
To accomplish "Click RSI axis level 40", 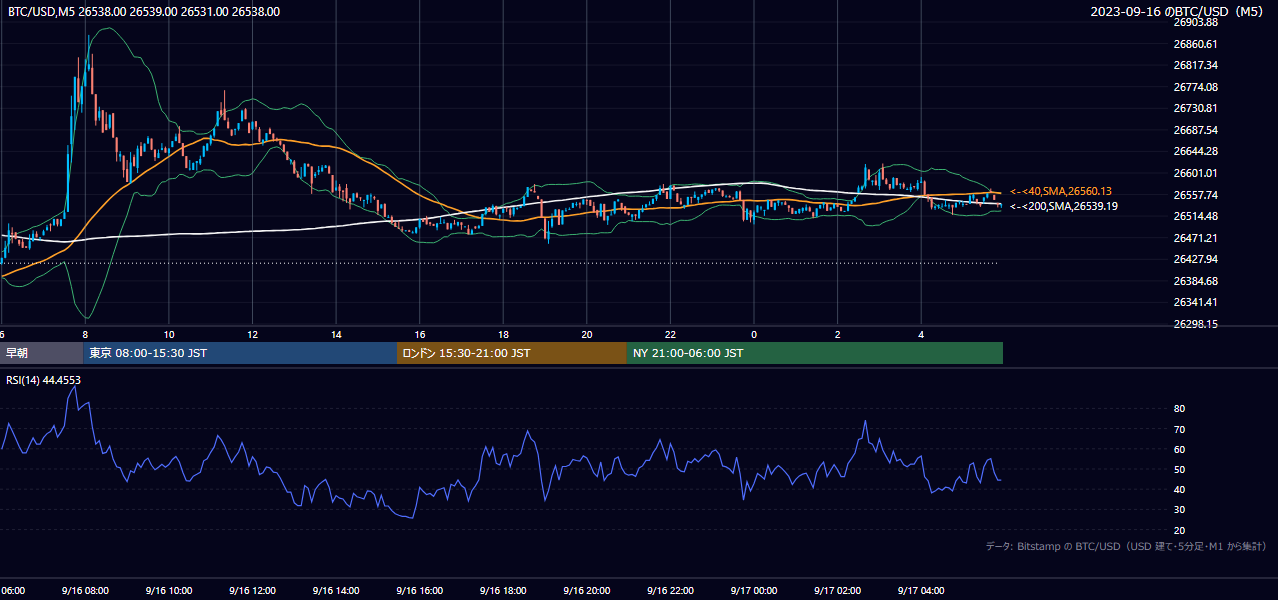I will point(1179,489).
